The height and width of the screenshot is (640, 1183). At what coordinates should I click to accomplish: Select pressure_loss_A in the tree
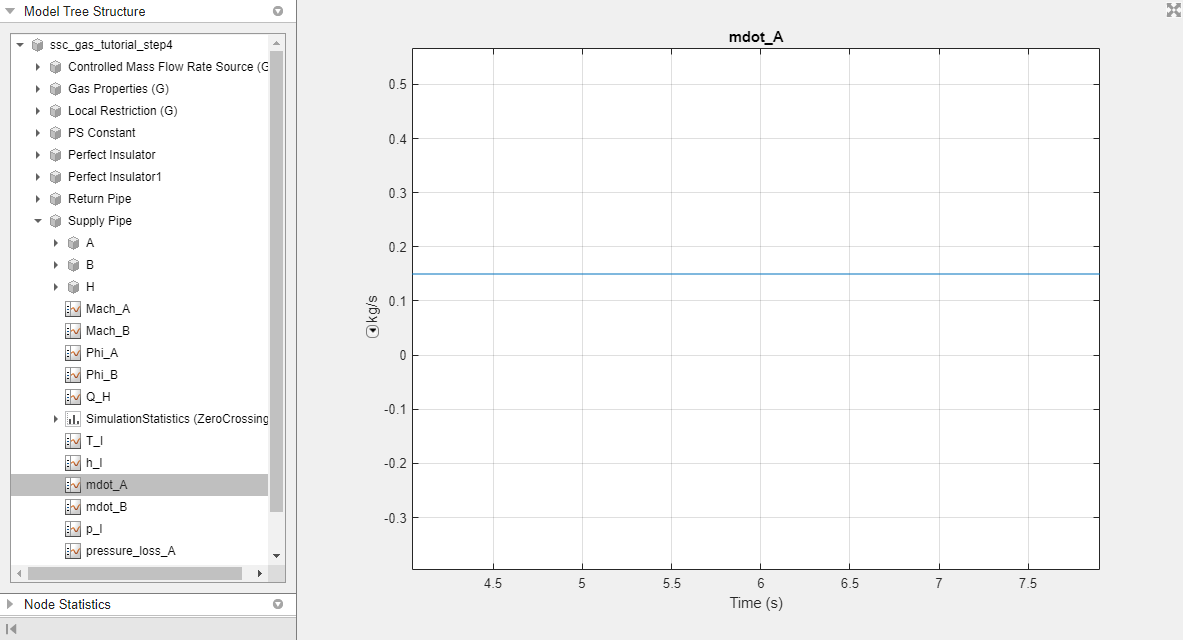pyautogui.click(x=131, y=551)
